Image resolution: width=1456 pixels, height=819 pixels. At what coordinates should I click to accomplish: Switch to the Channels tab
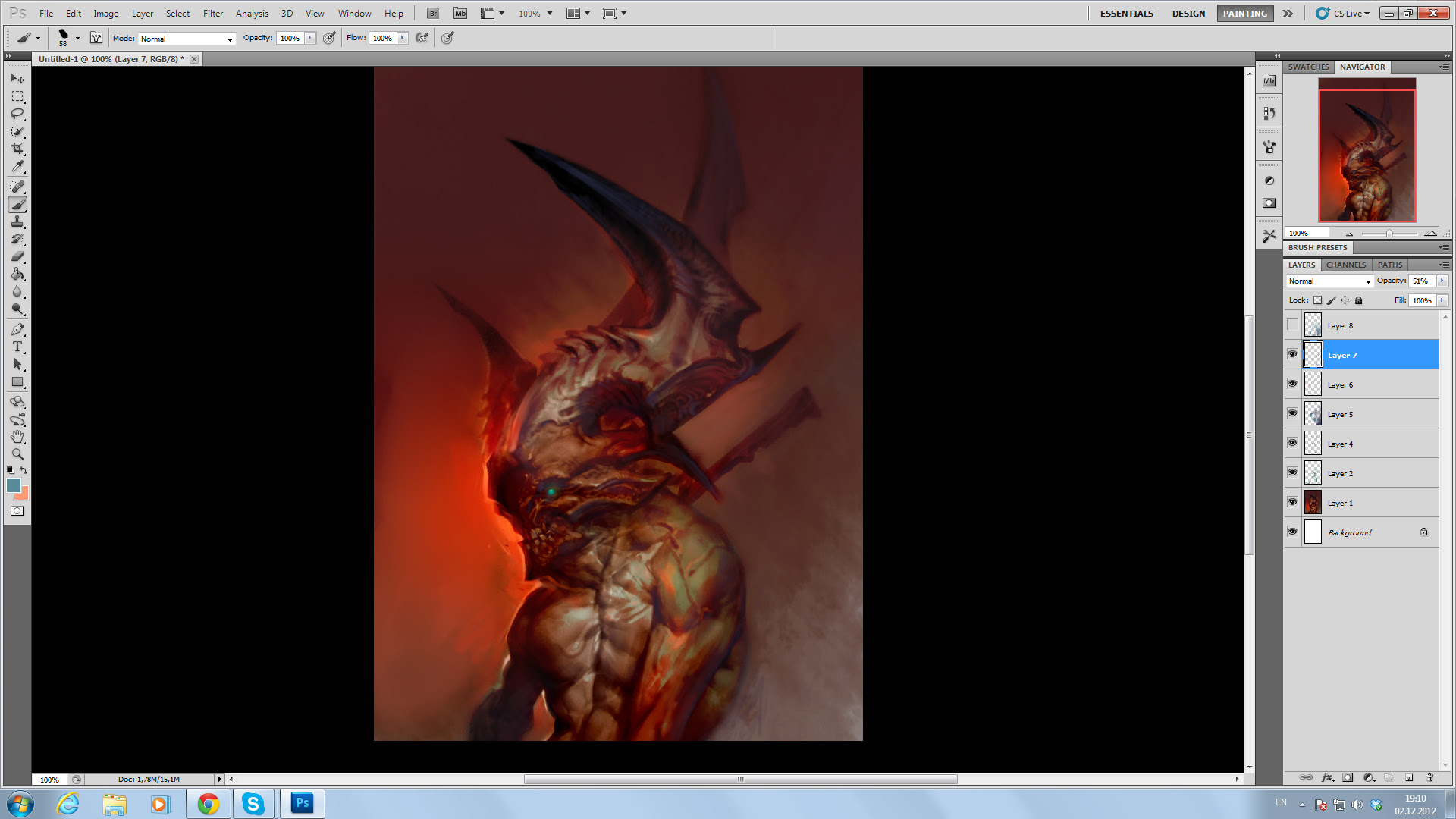(1346, 265)
